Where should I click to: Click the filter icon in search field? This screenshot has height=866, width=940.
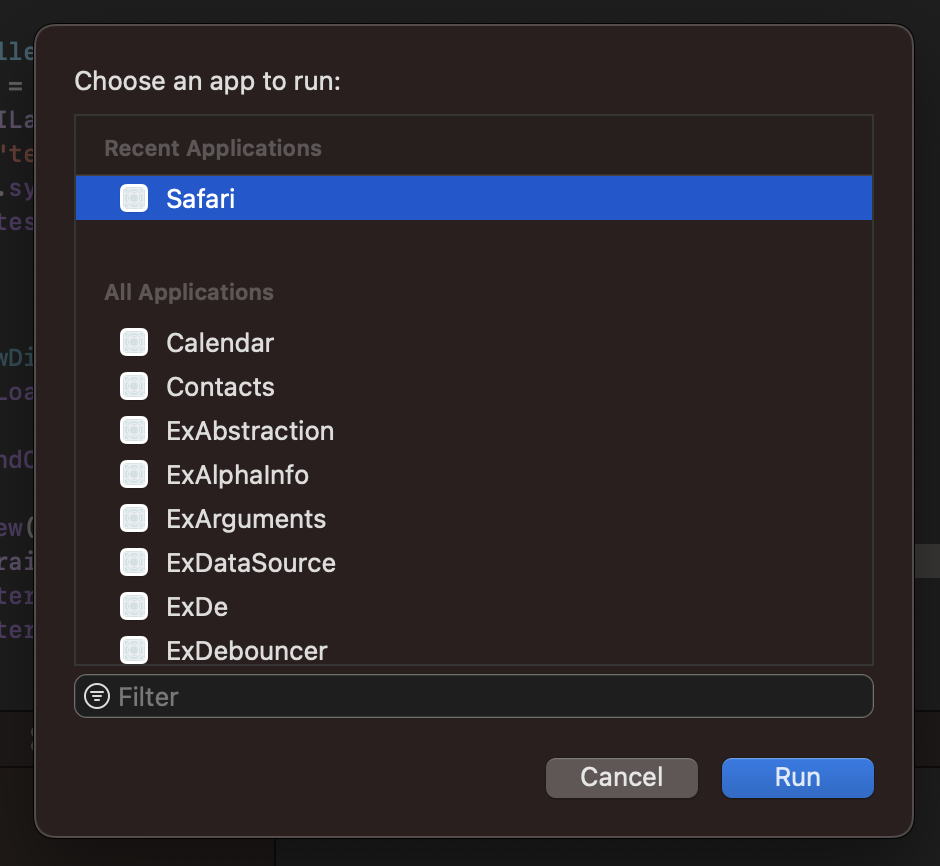pos(97,696)
